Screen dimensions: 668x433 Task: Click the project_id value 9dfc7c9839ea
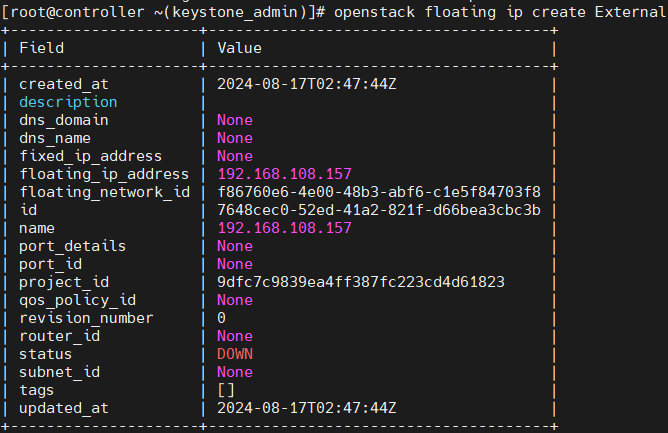click(x=361, y=282)
